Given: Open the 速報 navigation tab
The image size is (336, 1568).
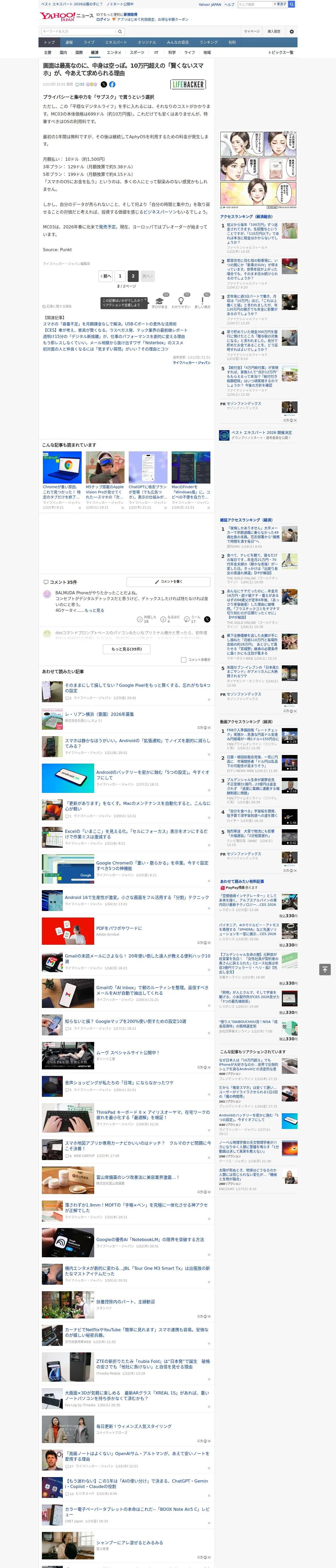Looking at the screenshot, I should [x=69, y=43].
